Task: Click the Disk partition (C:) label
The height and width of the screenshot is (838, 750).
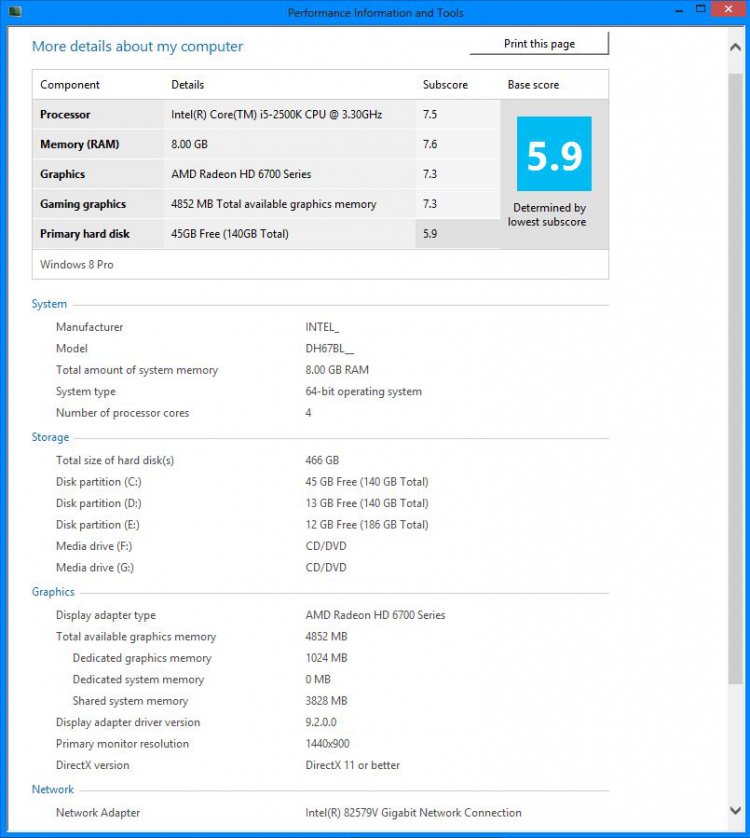Action: [99, 482]
